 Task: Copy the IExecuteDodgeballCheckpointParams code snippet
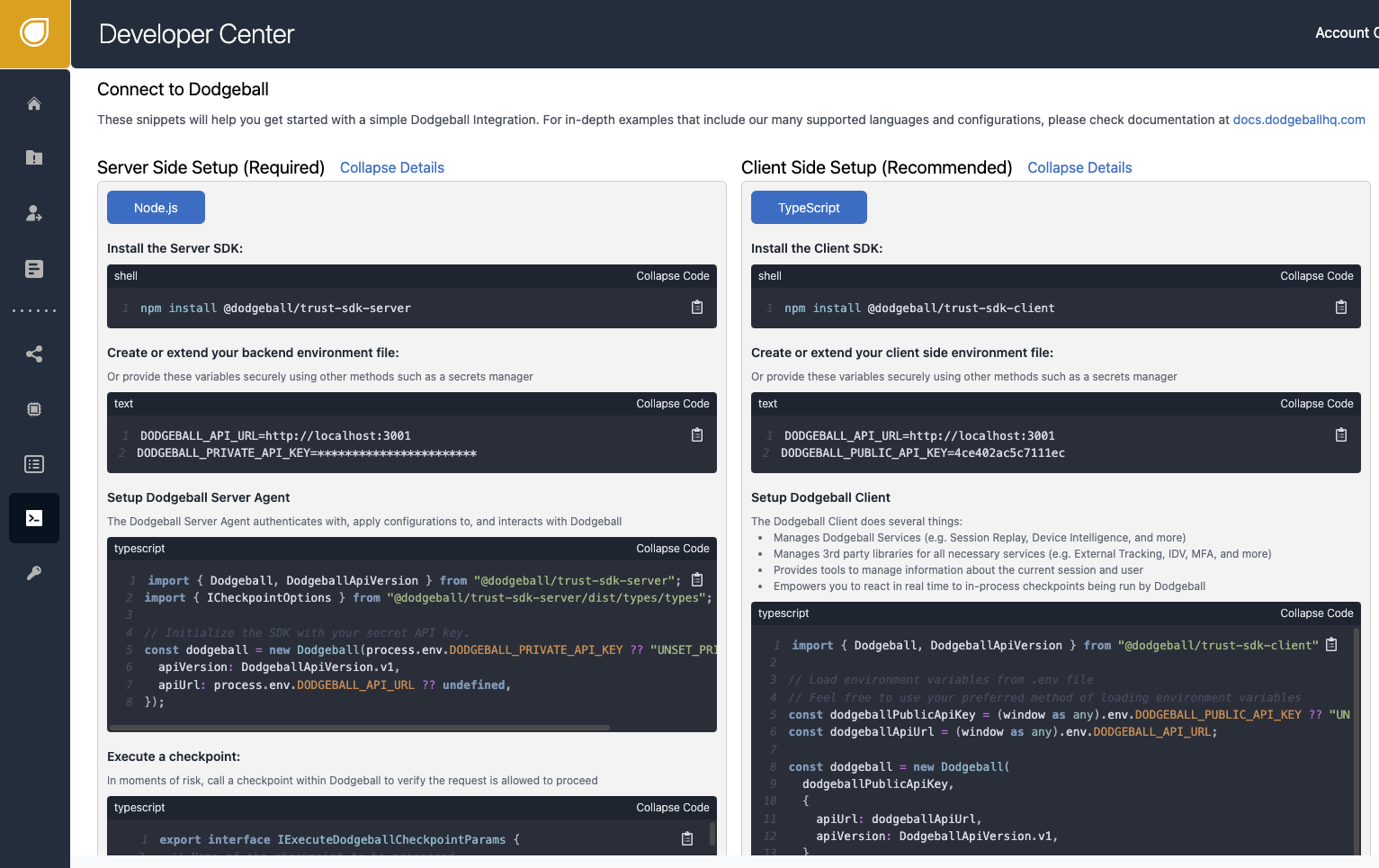pos(687,839)
